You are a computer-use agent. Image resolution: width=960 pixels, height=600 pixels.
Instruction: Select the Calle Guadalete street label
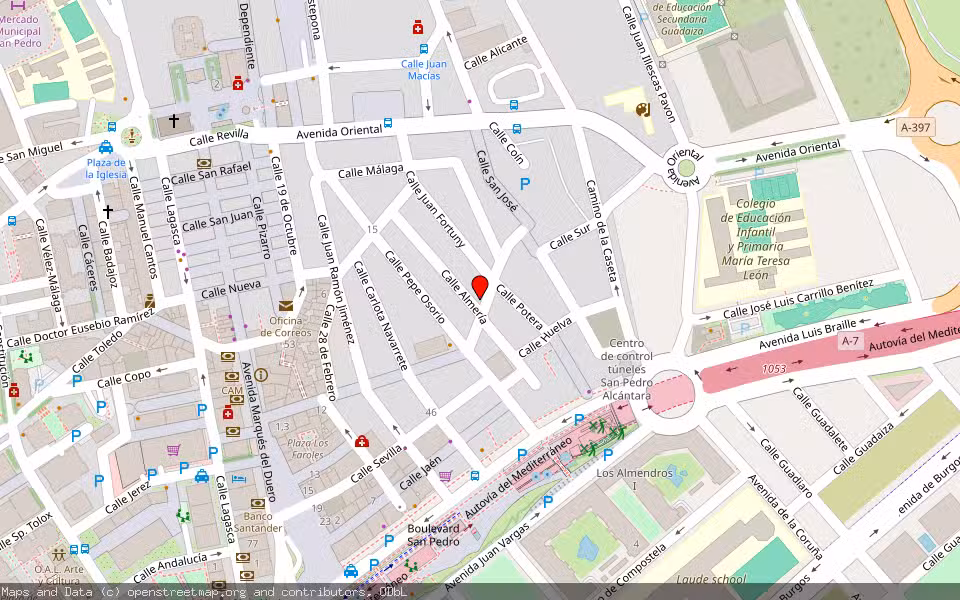(x=821, y=419)
